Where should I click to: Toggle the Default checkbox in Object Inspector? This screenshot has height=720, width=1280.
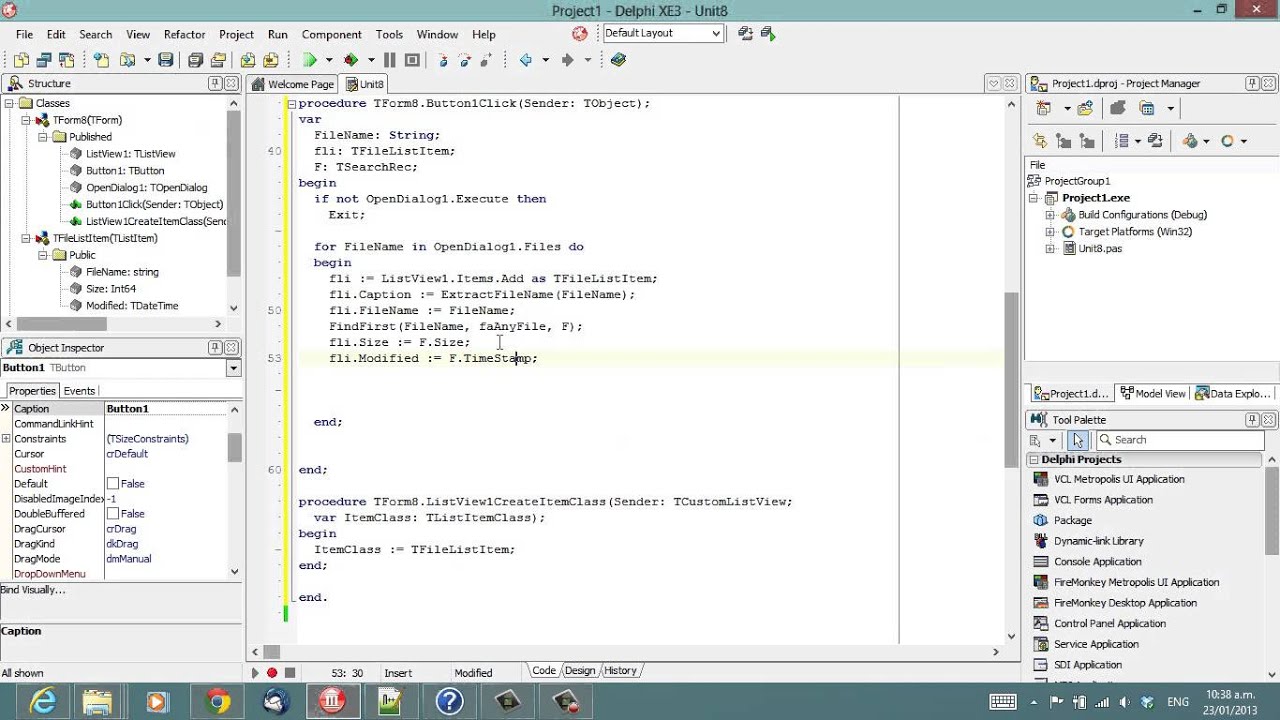point(113,484)
